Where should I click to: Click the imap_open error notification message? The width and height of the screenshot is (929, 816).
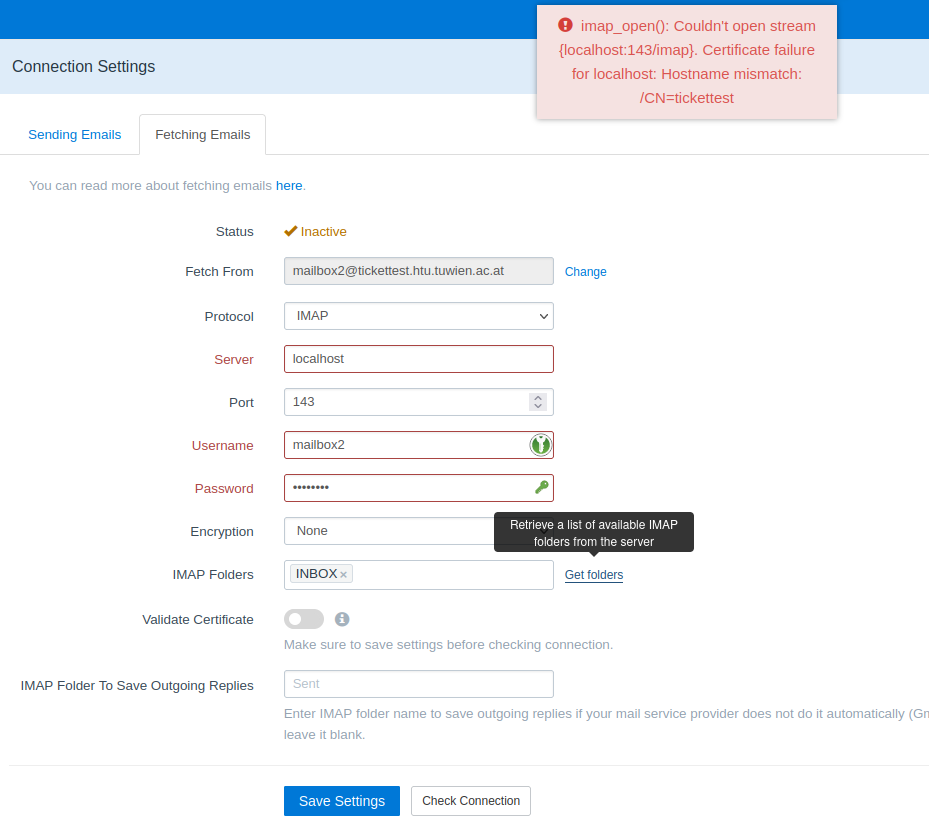[x=687, y=62]
